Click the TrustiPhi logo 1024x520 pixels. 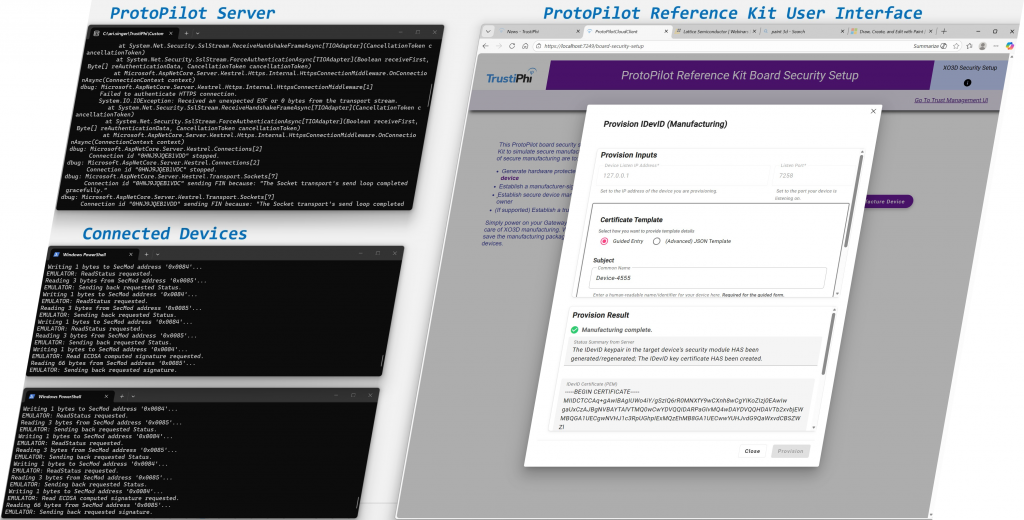click(511, 76)
